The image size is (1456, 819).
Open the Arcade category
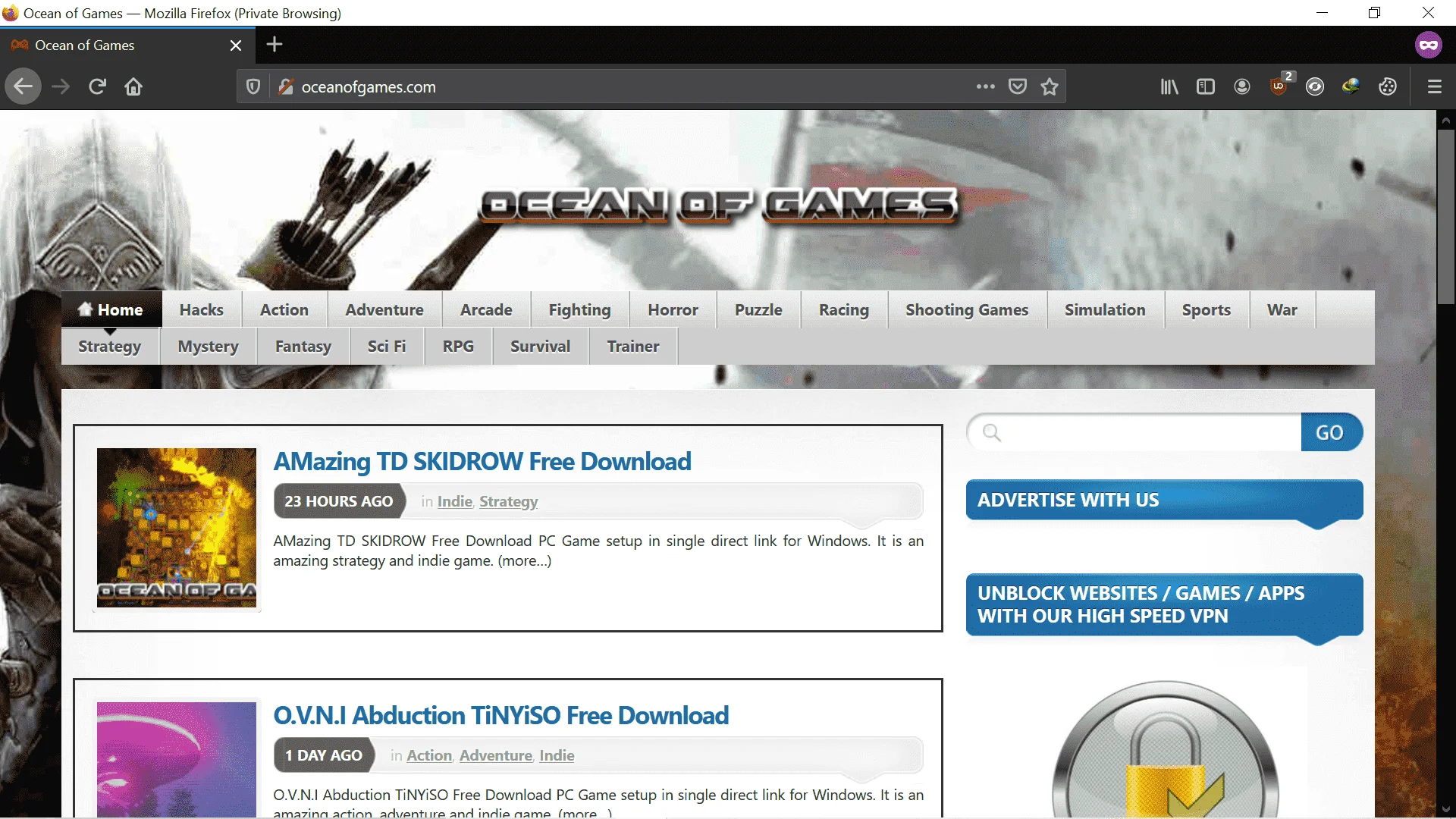tap(486, 309)
